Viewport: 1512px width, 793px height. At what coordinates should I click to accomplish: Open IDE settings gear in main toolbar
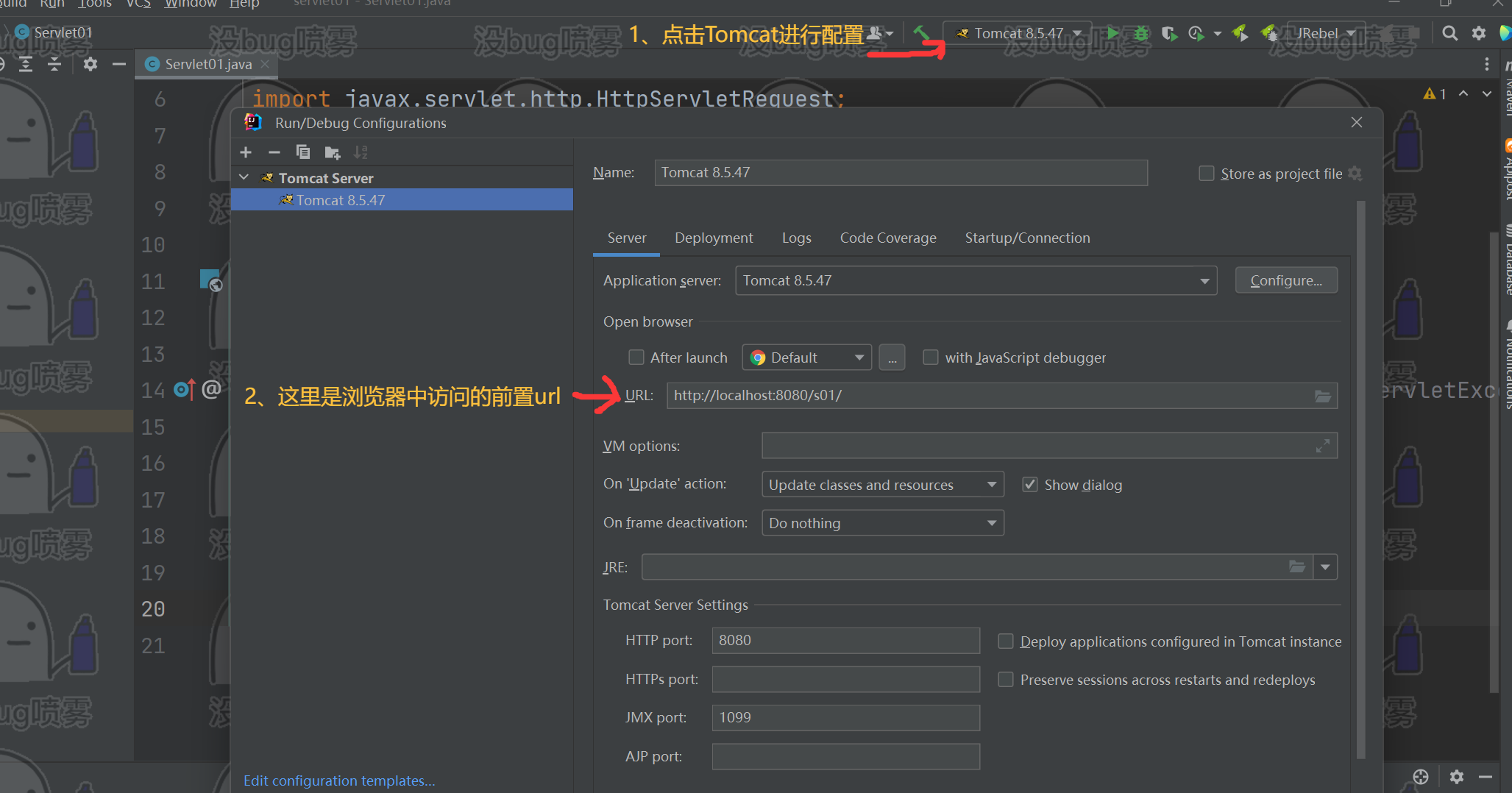coord(1479,33)
